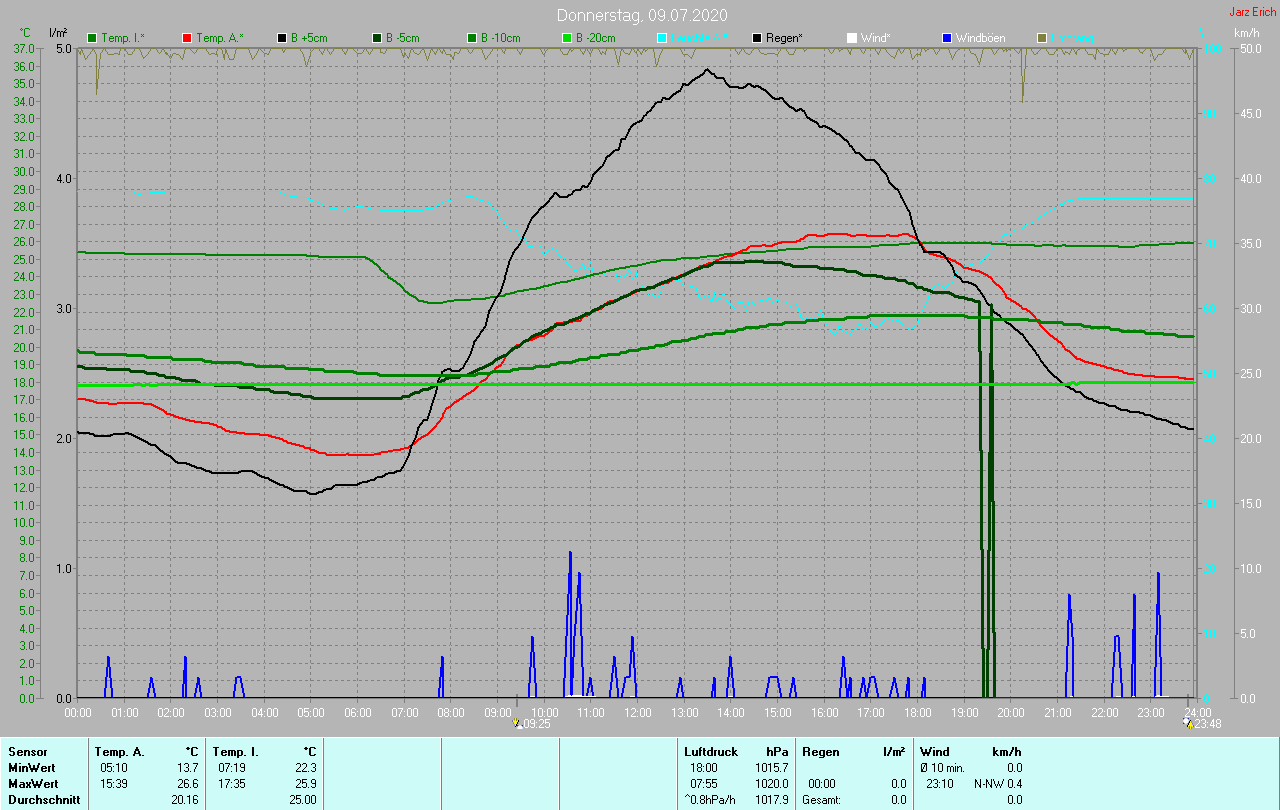This screenshot has height=810, width=1280.
Task: Click the Temp. A. column header in table
Action: pyautogui.click(x=119, y=751)
